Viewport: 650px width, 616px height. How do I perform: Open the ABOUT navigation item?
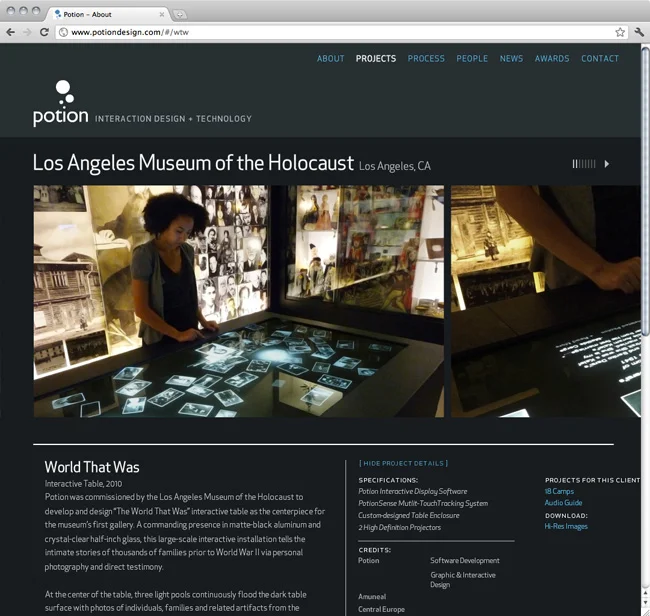tap(330, 58)
